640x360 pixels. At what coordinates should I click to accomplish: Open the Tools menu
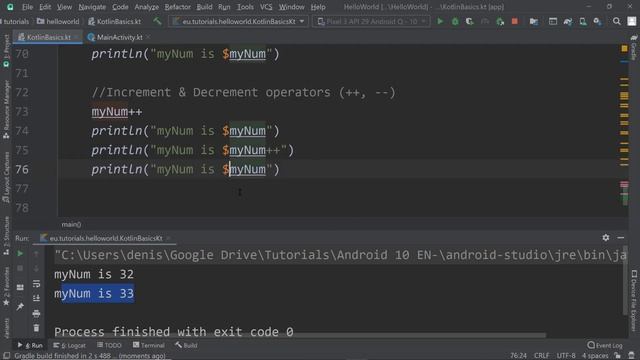(245, 7)
